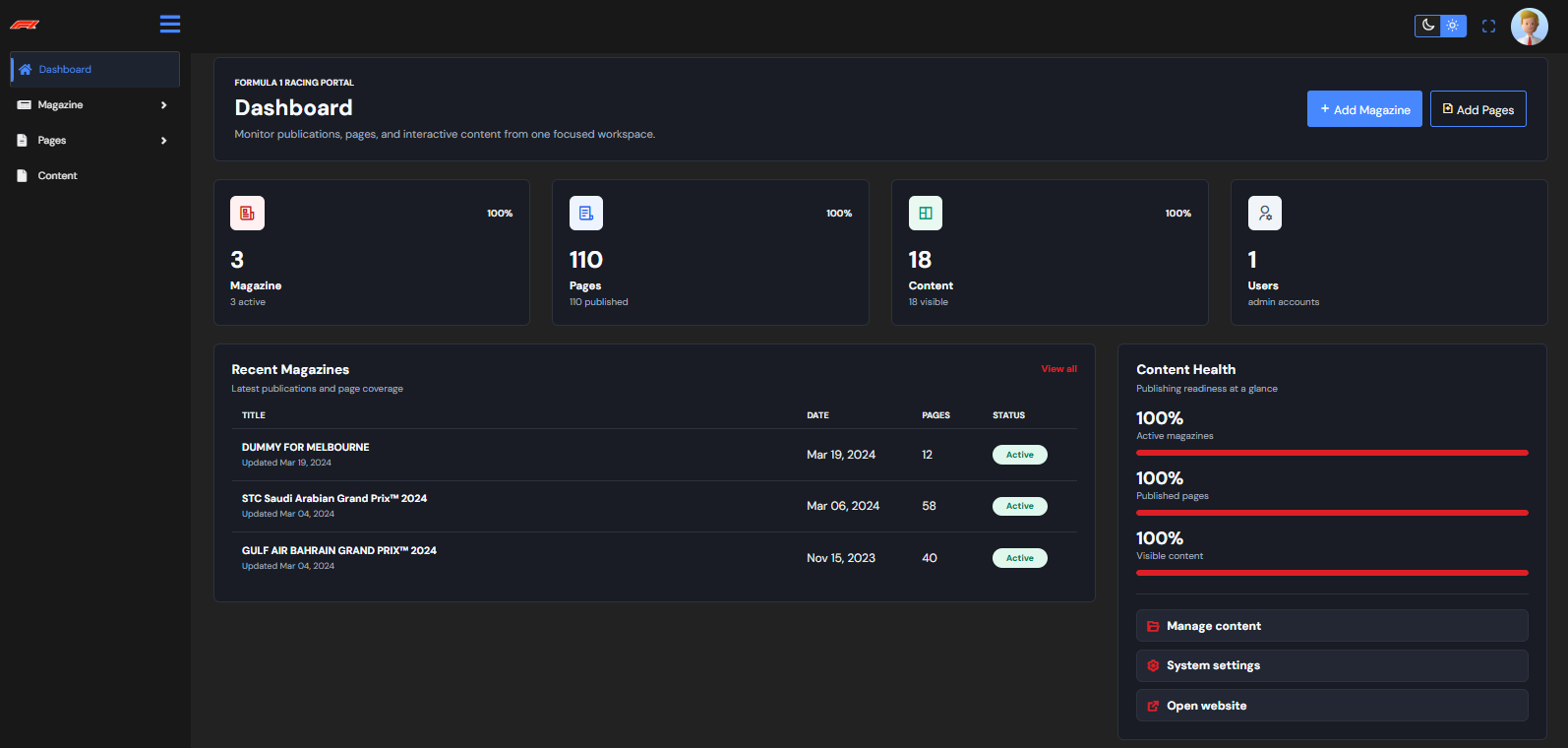Select the '110 published' text
Screen dimensions: 1568x748
pos(599,302)
